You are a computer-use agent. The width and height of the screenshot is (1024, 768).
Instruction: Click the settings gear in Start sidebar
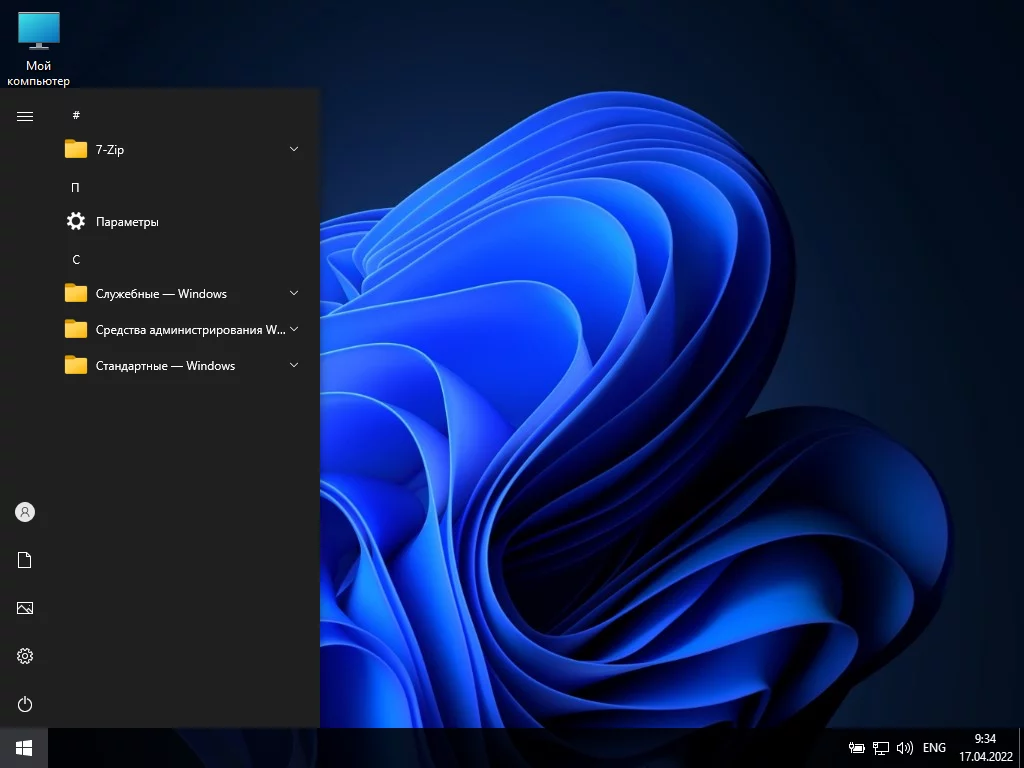click(25, 656)
